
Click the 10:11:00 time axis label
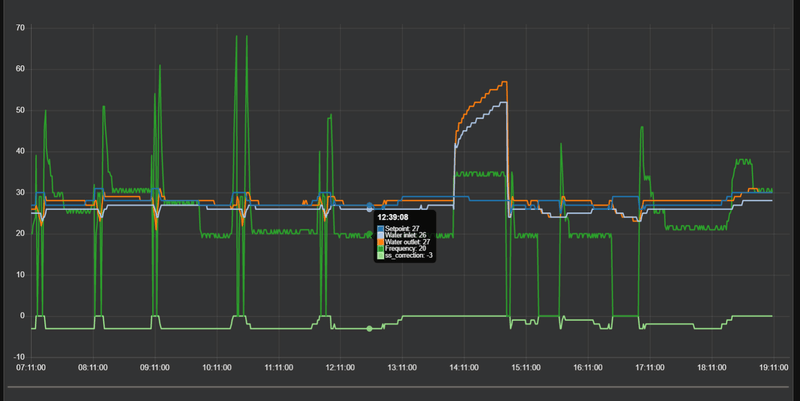click(x=217, y=367)
